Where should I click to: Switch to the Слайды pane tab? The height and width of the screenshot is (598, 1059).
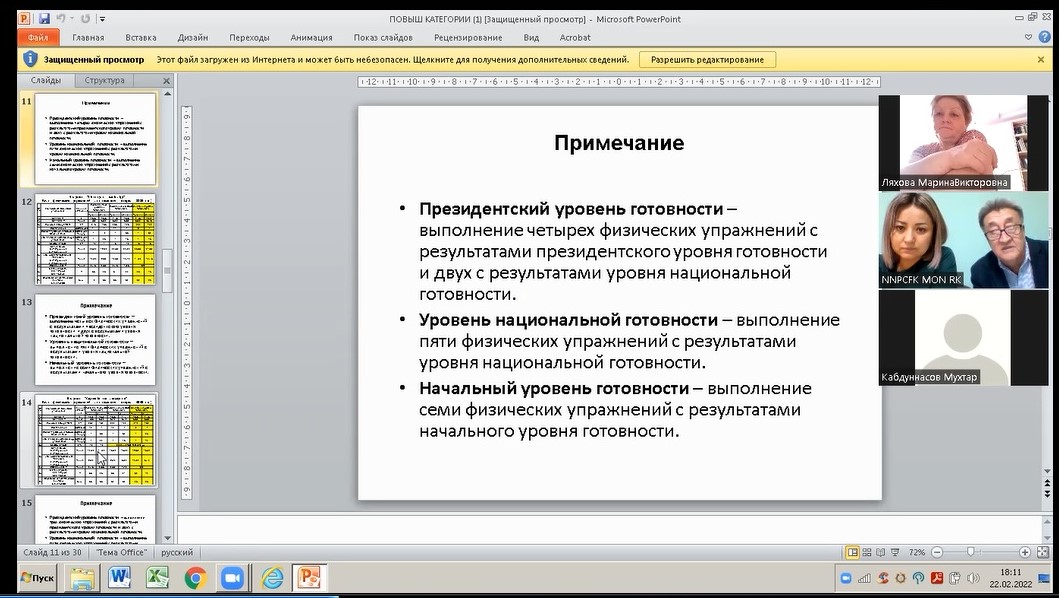46,80
